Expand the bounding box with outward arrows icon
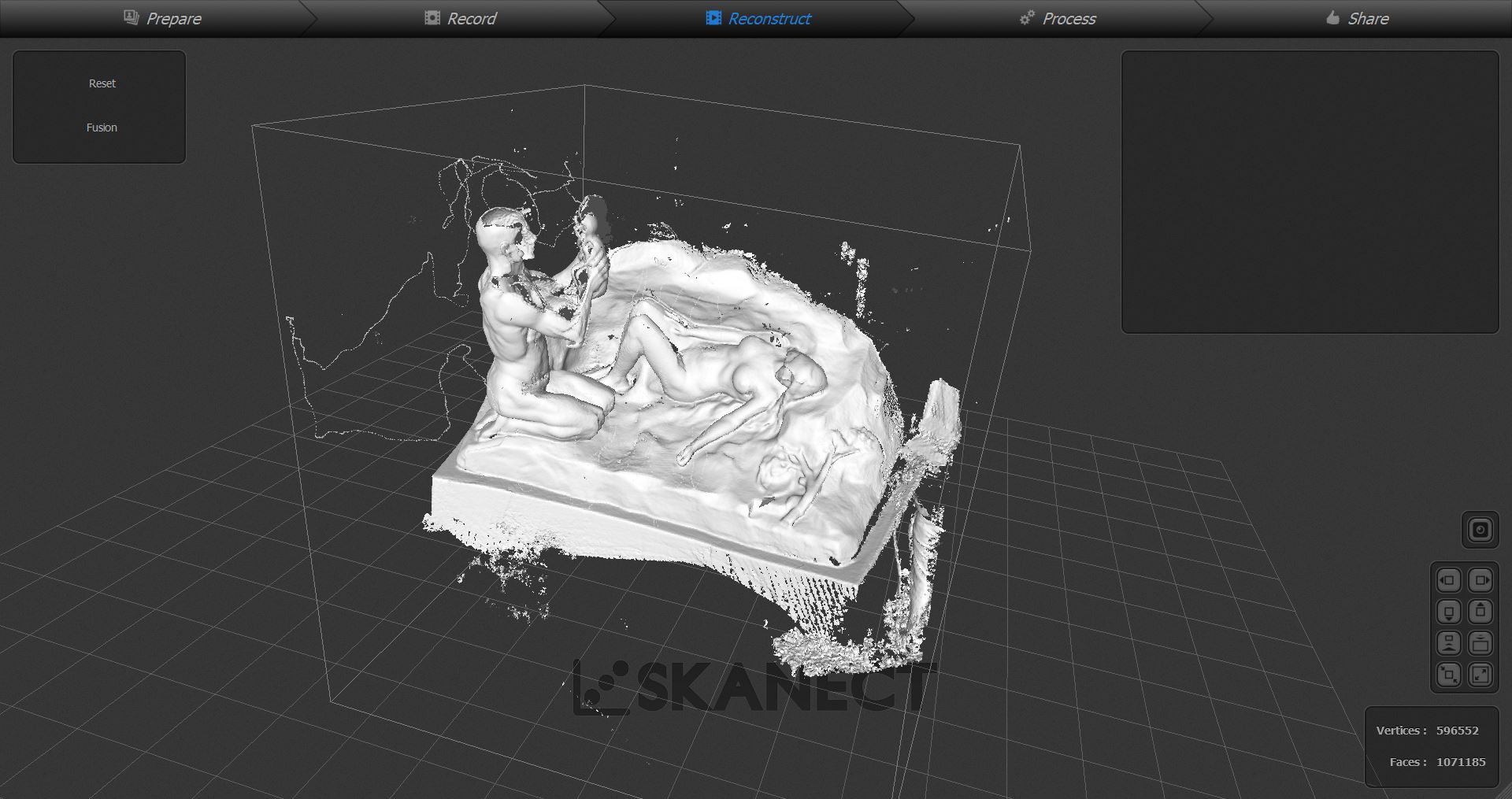The width and height of the screenshot is (1512, 799). [x=1480, y=675]
